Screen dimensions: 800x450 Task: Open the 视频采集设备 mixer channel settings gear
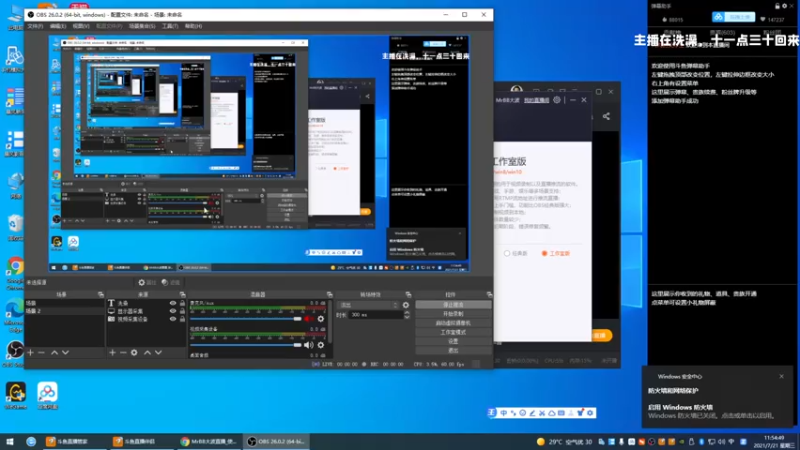pos(321,345)
